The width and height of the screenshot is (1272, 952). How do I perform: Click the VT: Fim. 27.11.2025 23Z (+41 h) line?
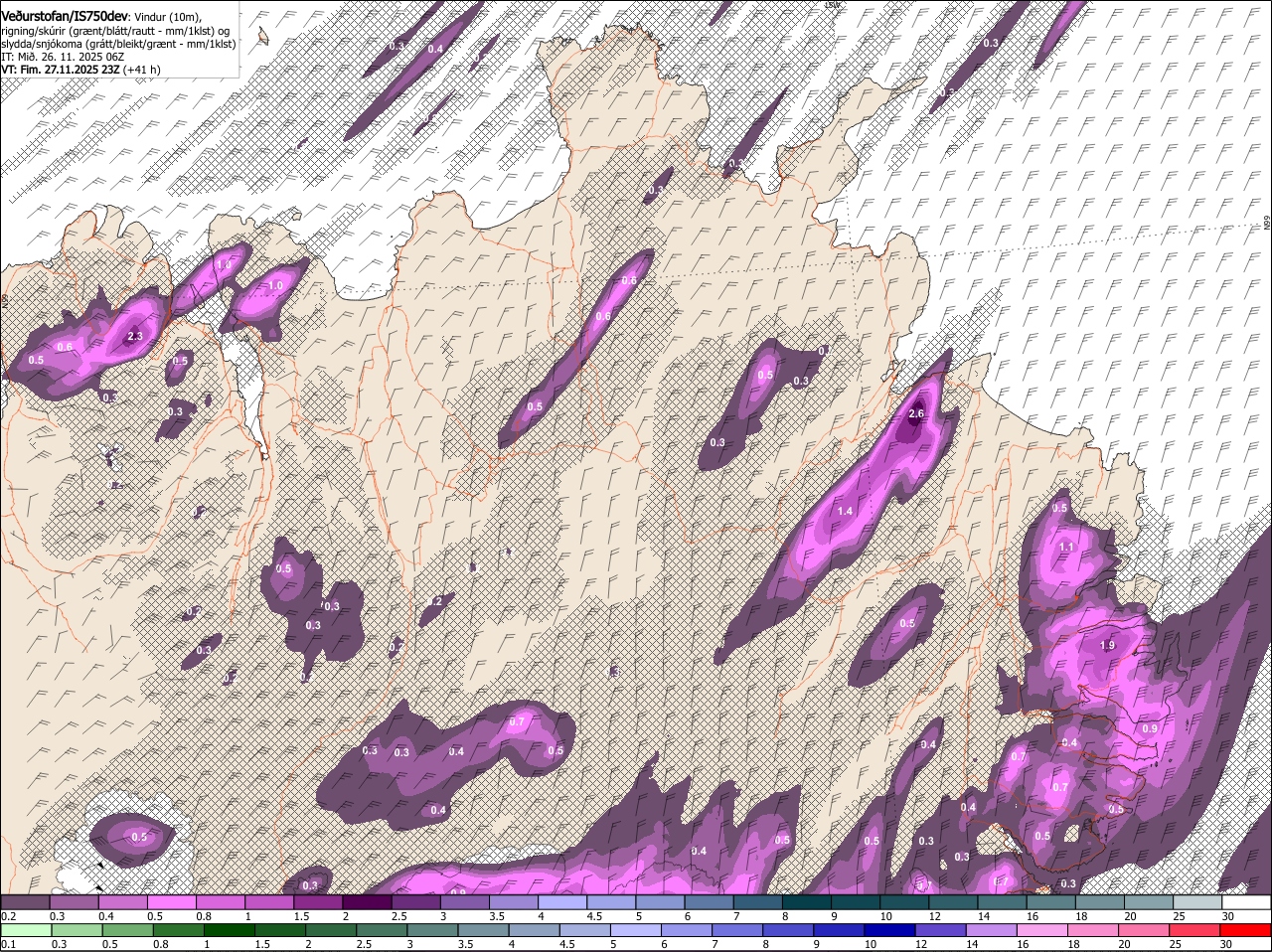[80, 70]
